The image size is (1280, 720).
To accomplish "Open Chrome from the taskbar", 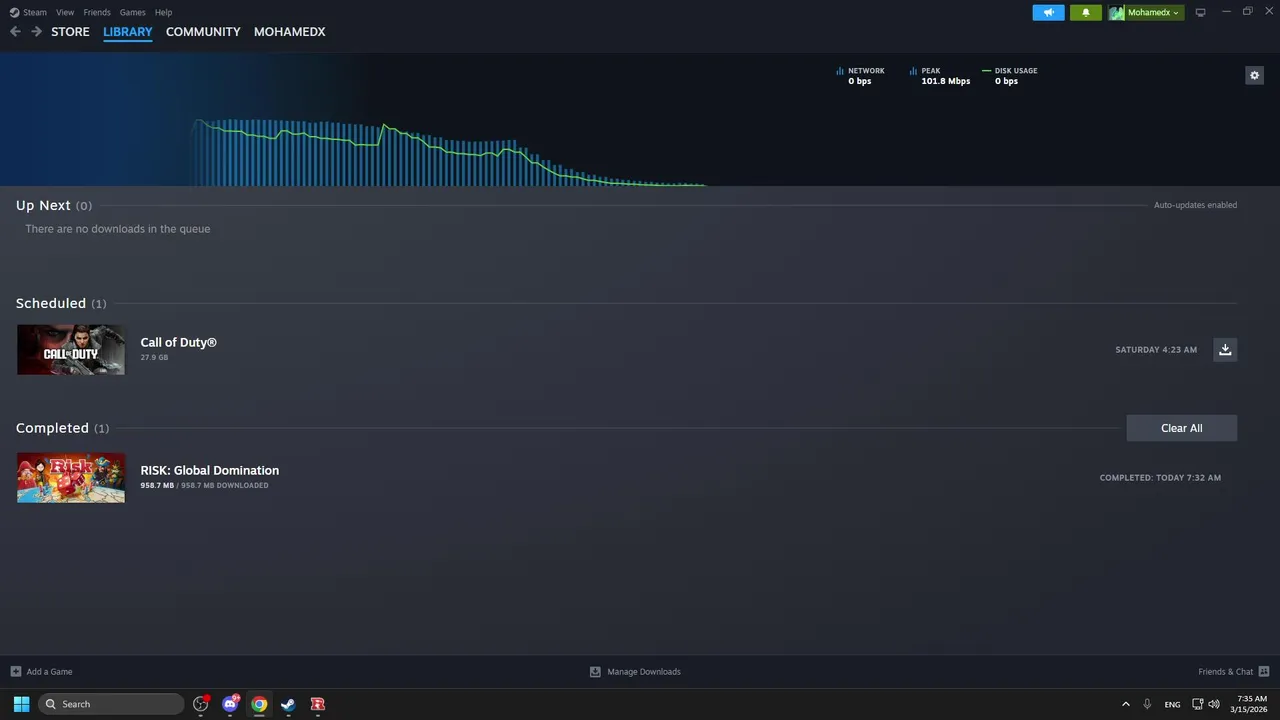I will tap(259, 704).
